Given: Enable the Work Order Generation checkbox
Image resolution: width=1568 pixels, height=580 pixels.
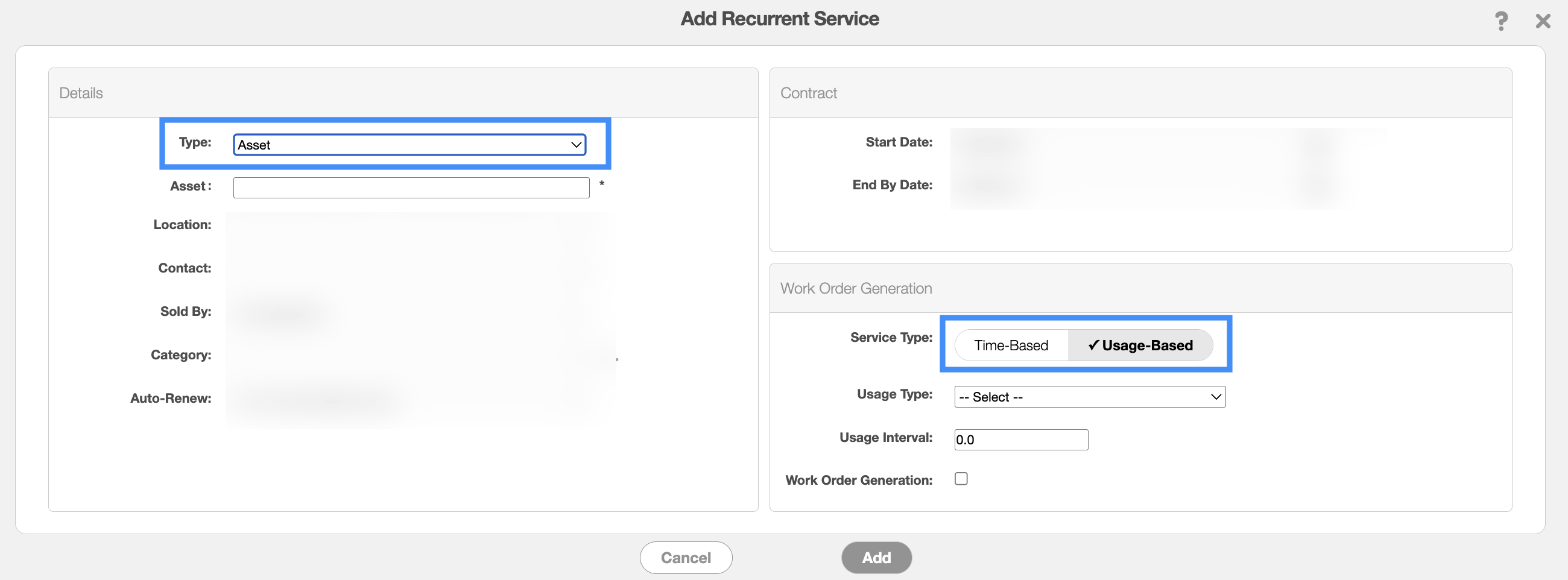Looking at the screenshot, I should pyautogui.click(x=961, y=479).
